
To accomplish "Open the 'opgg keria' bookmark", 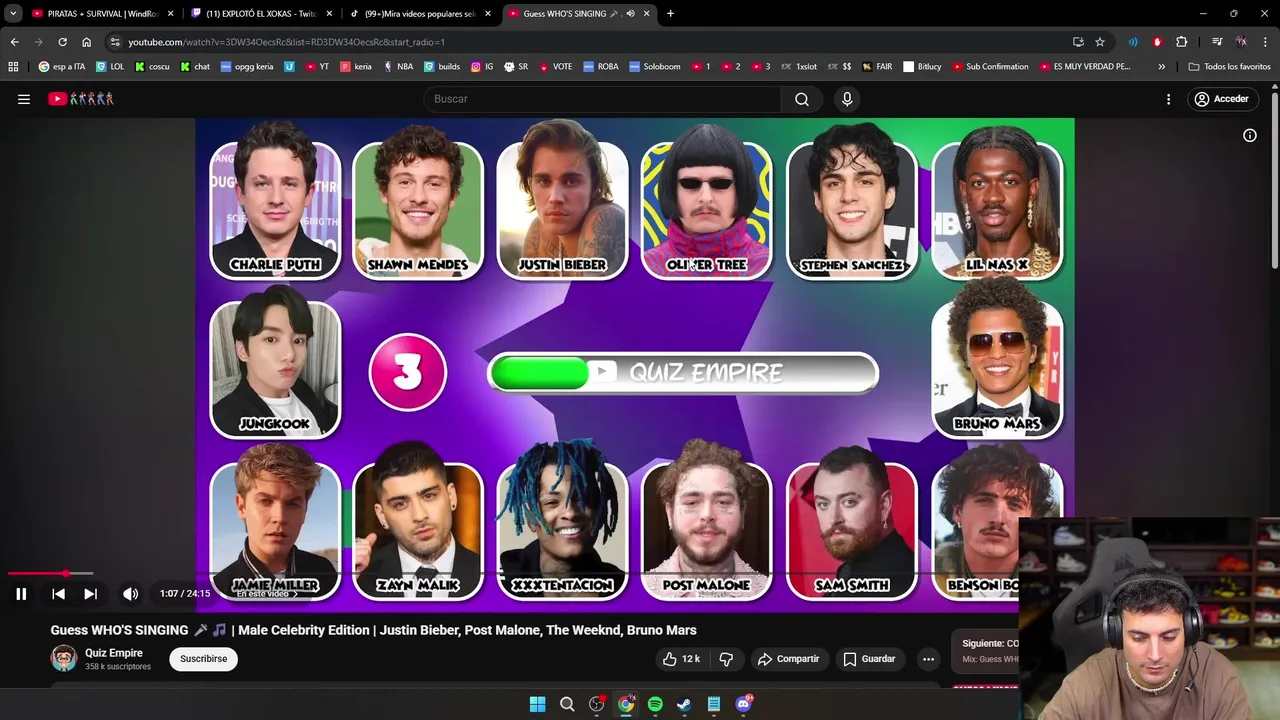I will [x=247, y=67].
